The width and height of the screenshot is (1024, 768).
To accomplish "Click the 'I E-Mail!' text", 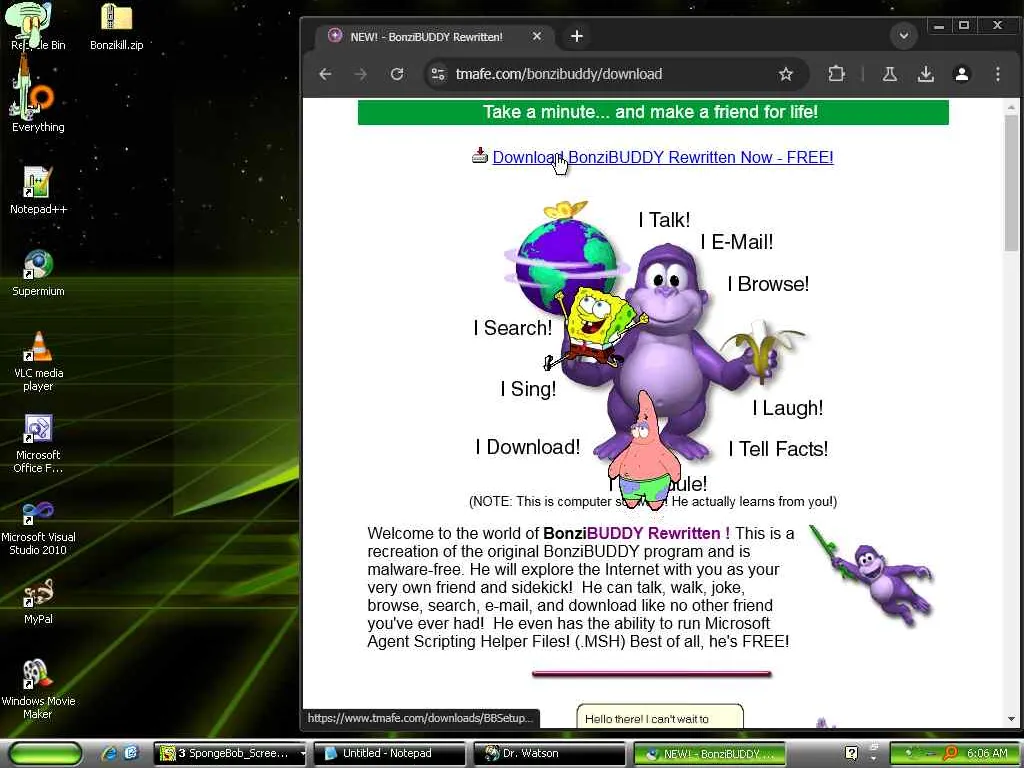I will (737, 242).
